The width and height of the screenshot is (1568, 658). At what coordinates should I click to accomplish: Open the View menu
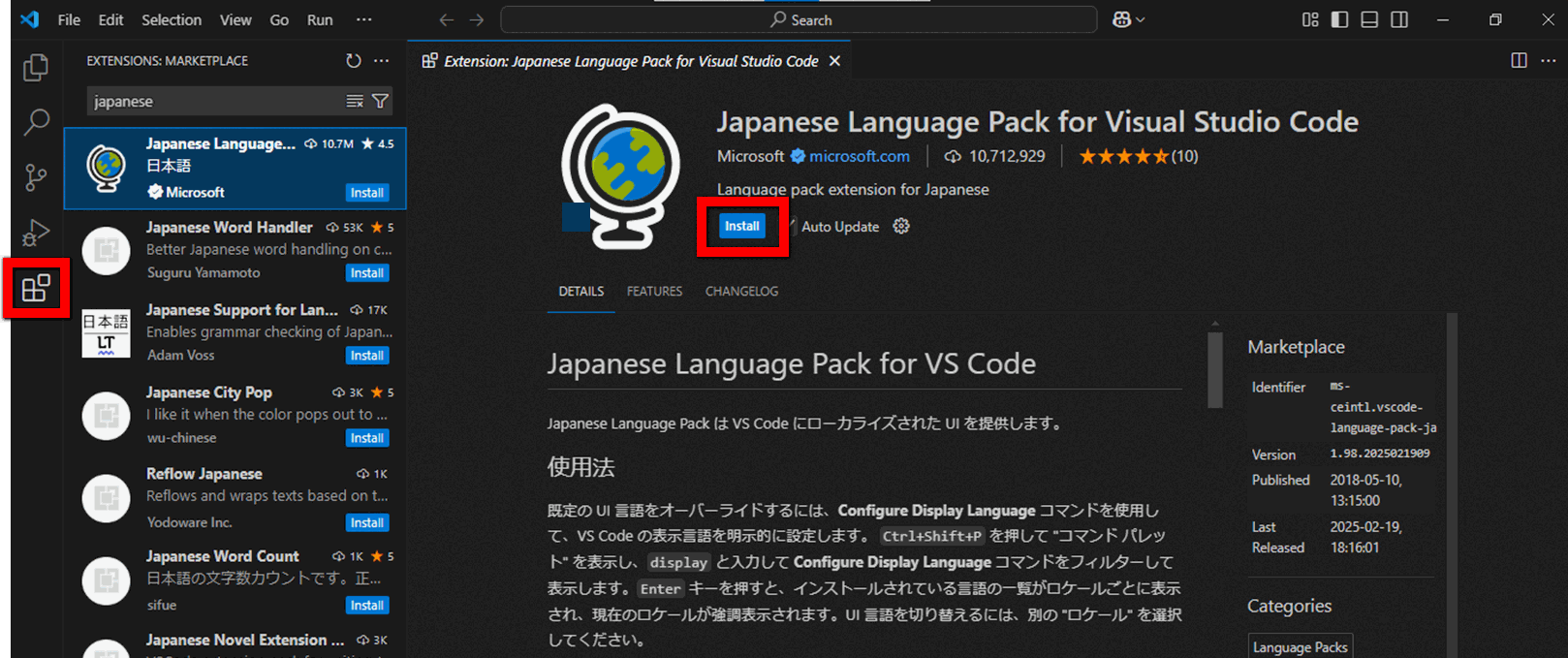tap(235, 19)
